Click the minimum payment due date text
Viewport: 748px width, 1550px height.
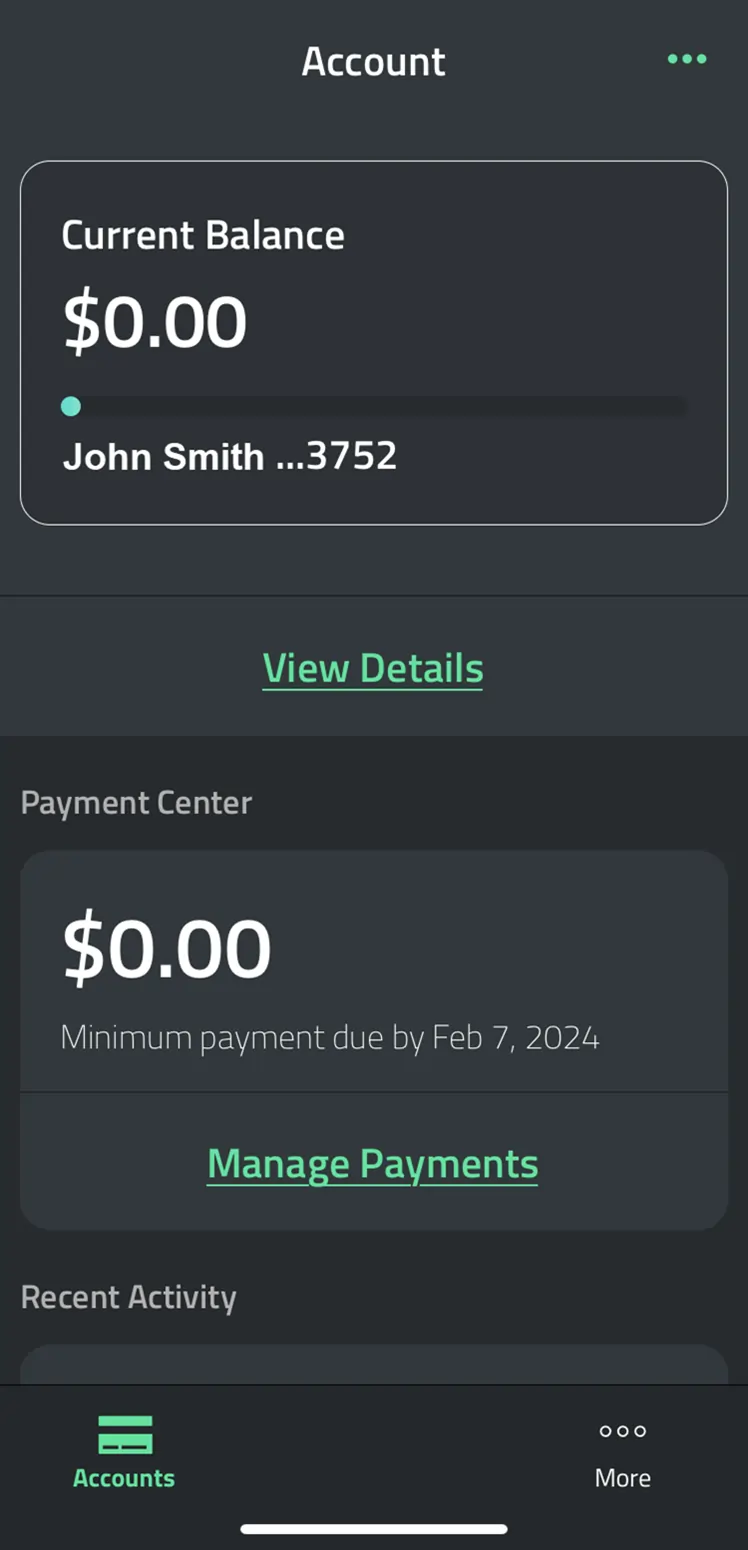click(x=330, y=1037)
